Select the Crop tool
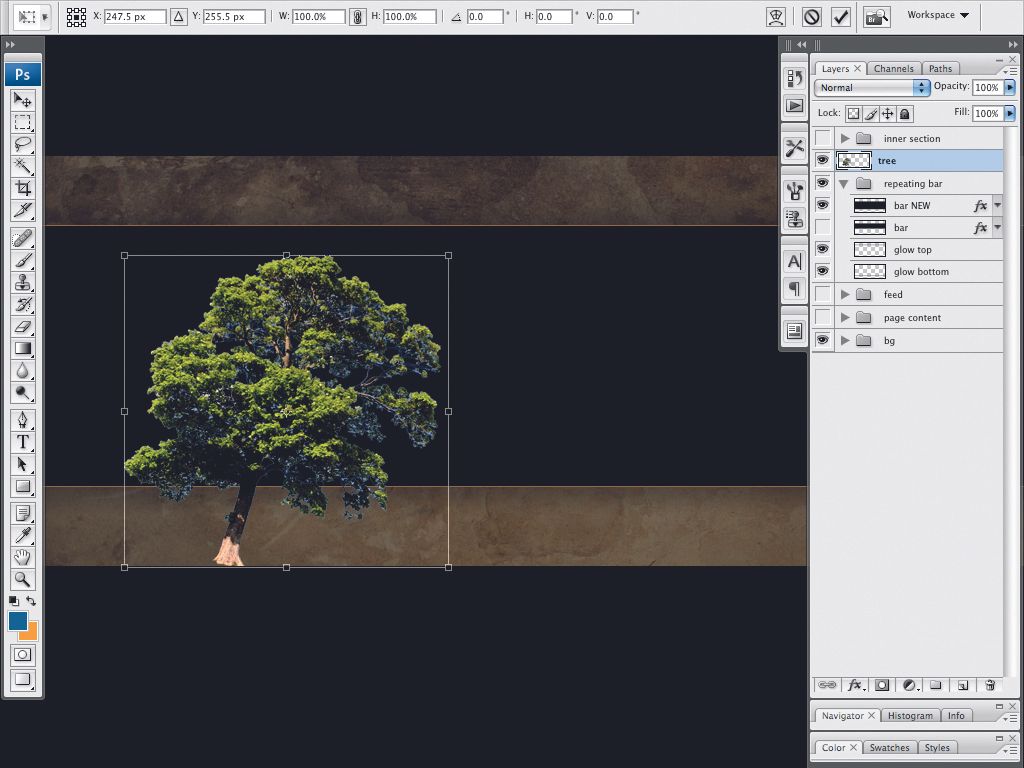 [22, 189]
